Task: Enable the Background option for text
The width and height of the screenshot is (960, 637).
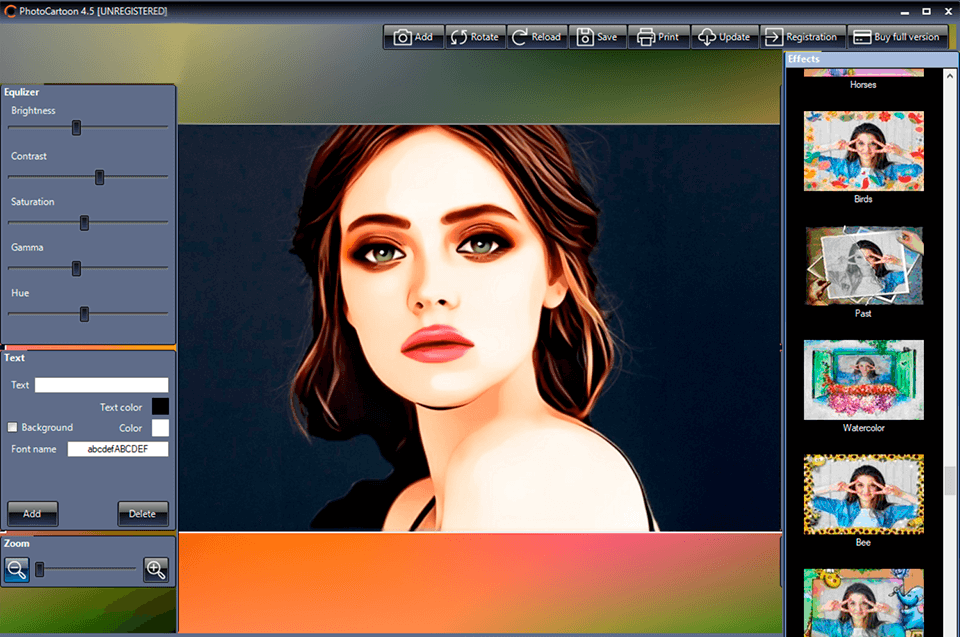Action: [13, 427]
